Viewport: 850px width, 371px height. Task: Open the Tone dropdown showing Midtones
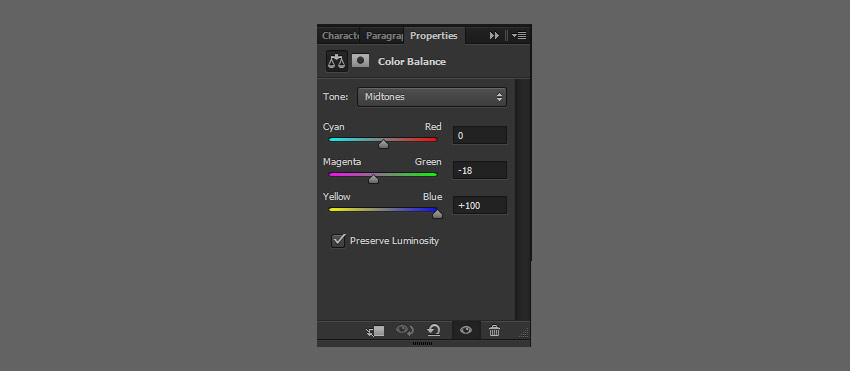[x=432, y=97]
